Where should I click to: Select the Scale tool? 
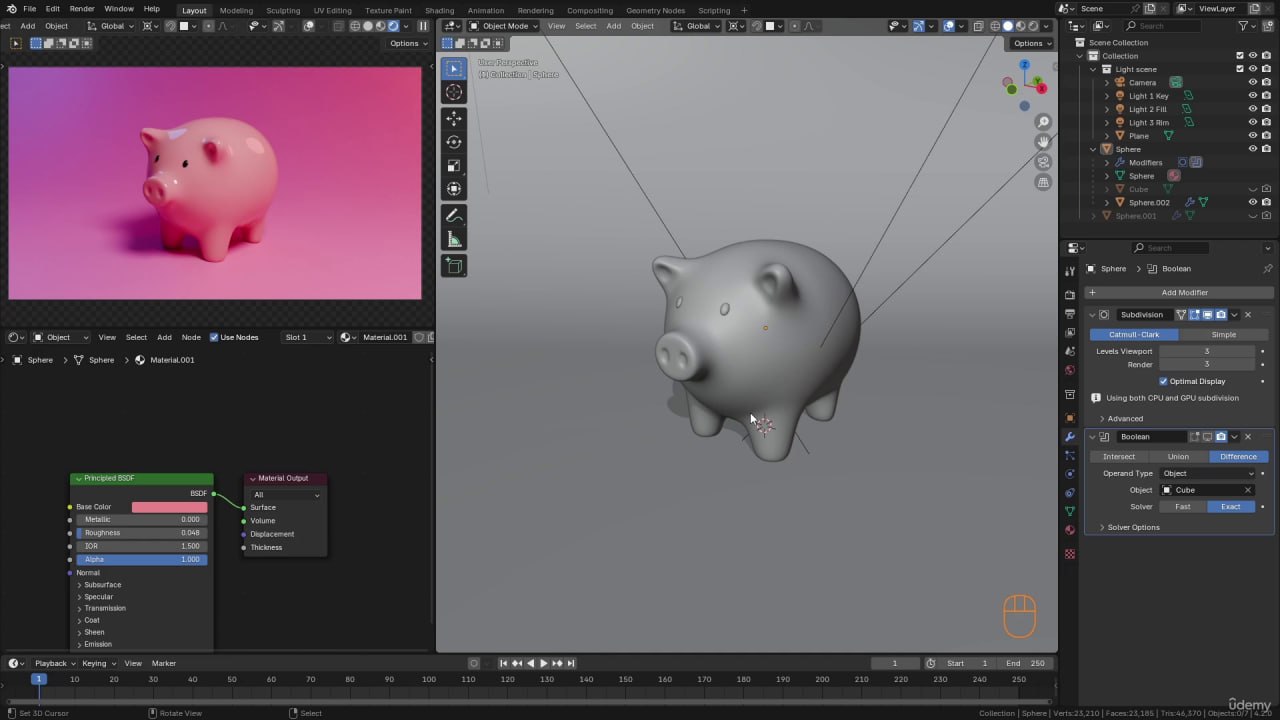pyautogui.click(x=454, y=166)
